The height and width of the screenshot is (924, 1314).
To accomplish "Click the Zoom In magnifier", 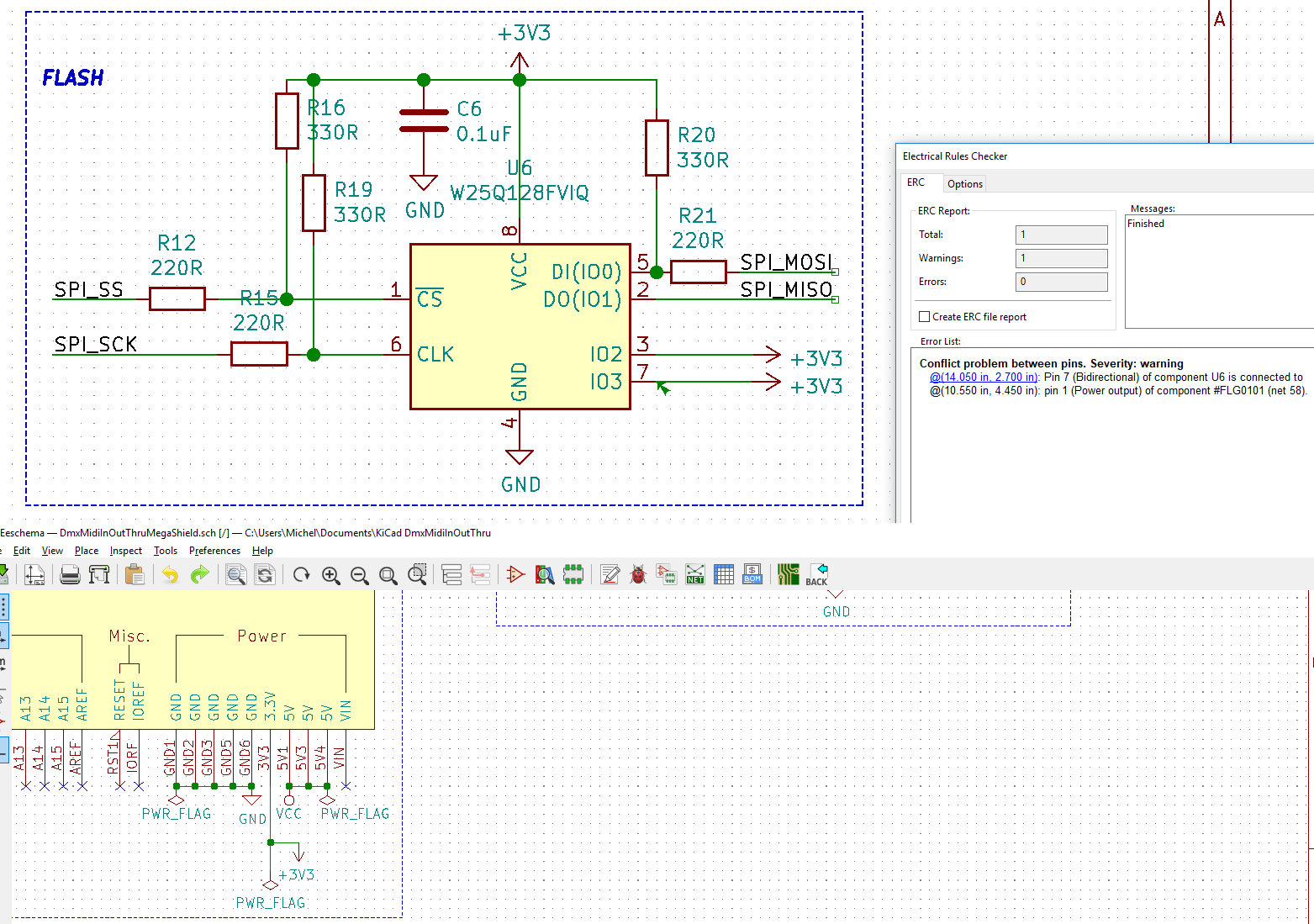I will click(x=330, y=575).
